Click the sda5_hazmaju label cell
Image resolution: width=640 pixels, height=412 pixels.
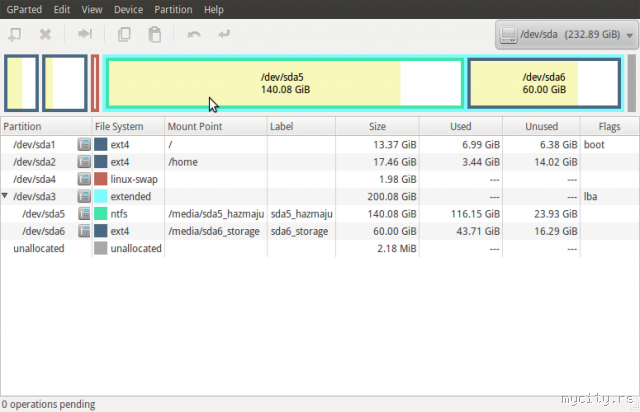pyautogui.click(x=302, y=214)
